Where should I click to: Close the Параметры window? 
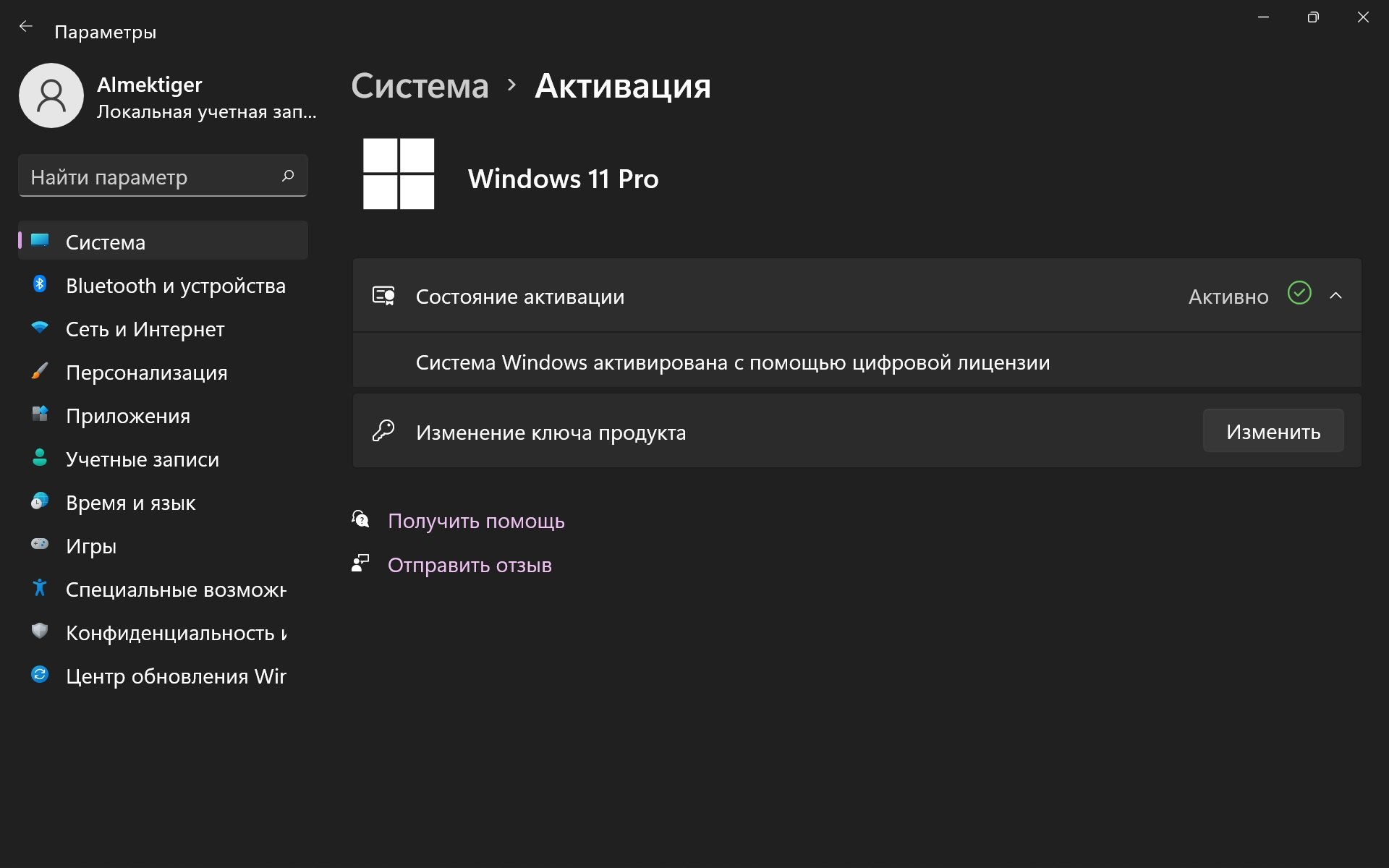click(x=1363, y=17)
